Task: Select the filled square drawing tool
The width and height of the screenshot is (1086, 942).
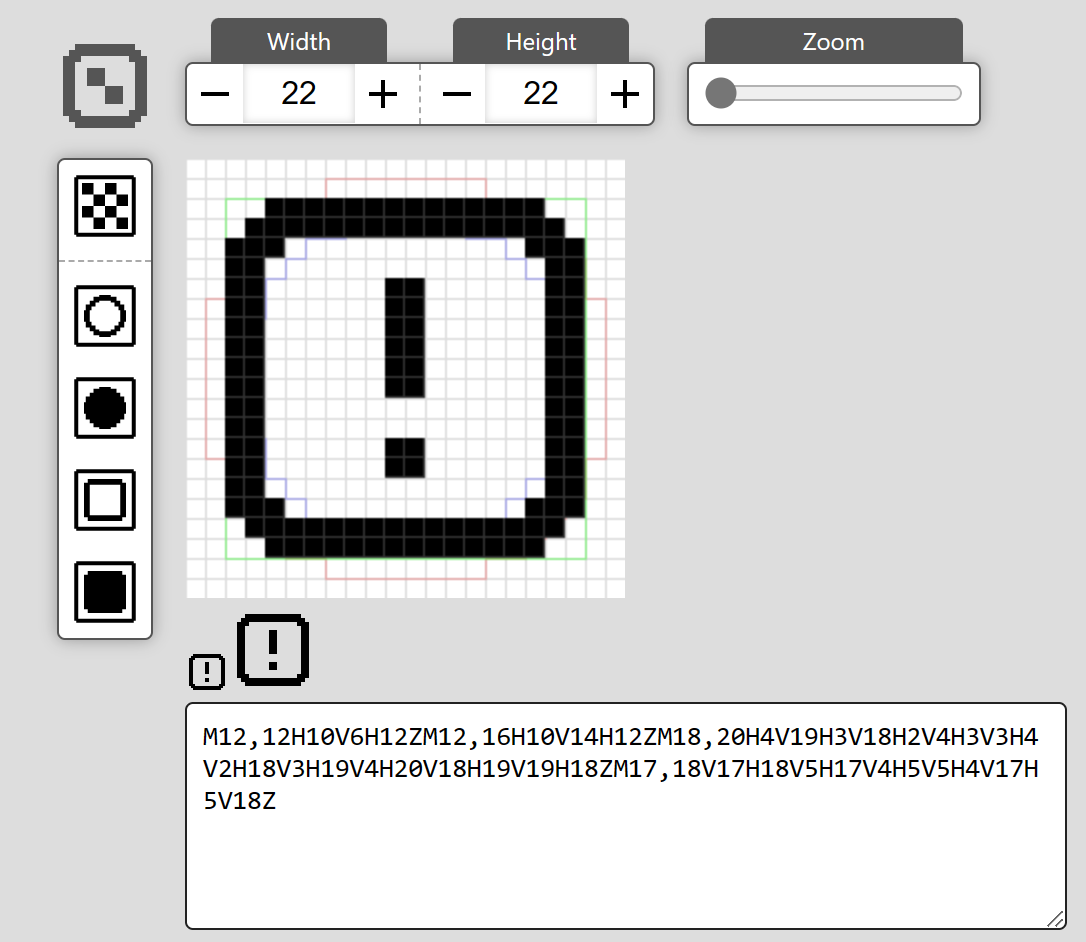Action: click(104, 591)
